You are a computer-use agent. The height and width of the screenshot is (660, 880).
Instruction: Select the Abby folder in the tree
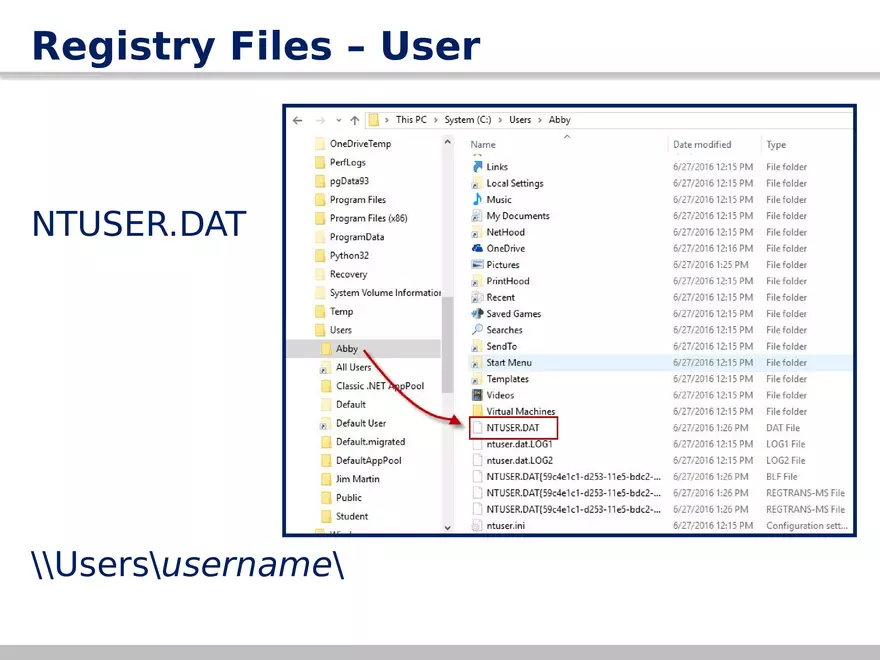[347, 348]
